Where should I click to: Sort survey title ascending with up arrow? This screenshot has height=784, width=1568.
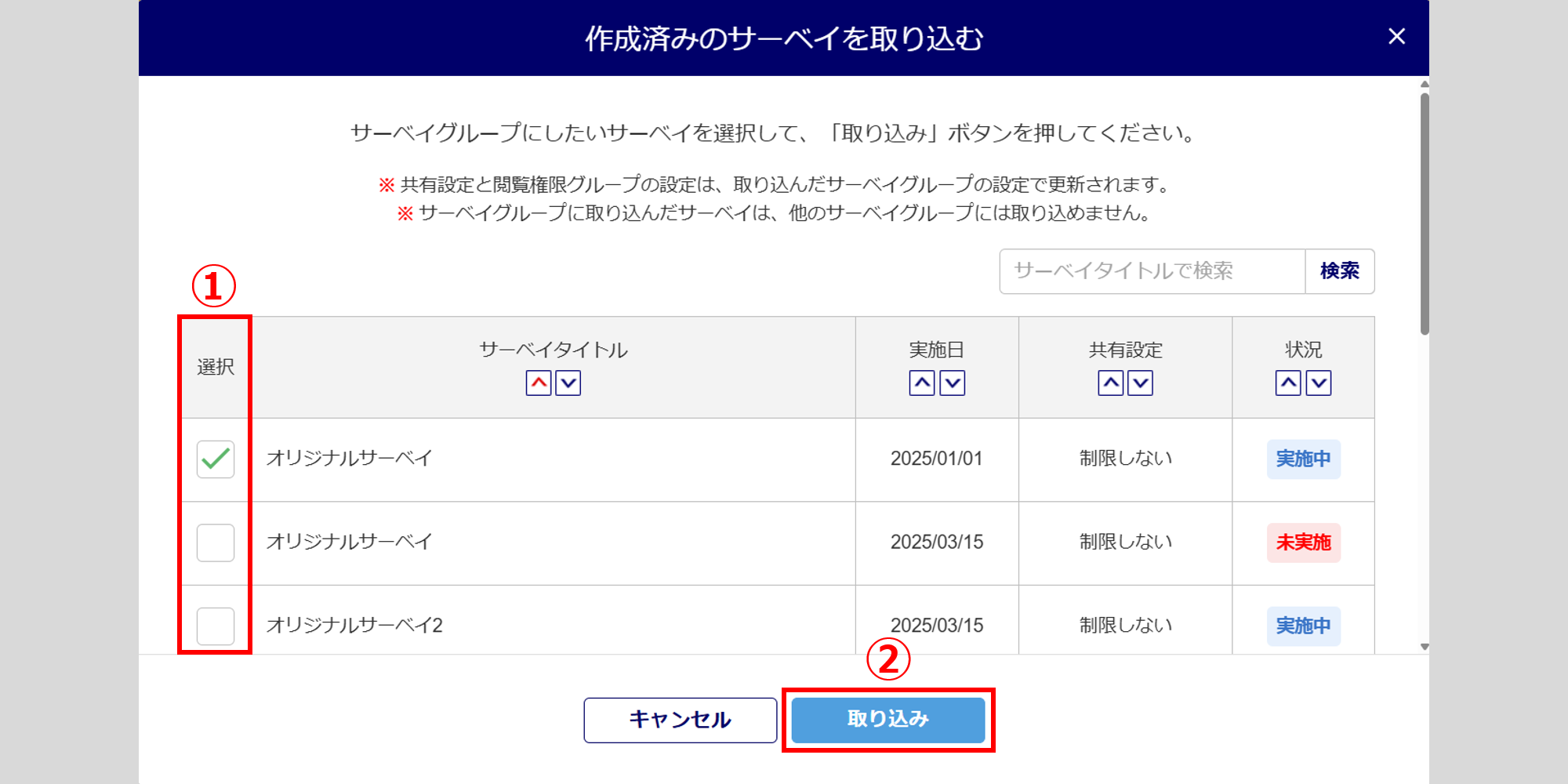(539, 383)
